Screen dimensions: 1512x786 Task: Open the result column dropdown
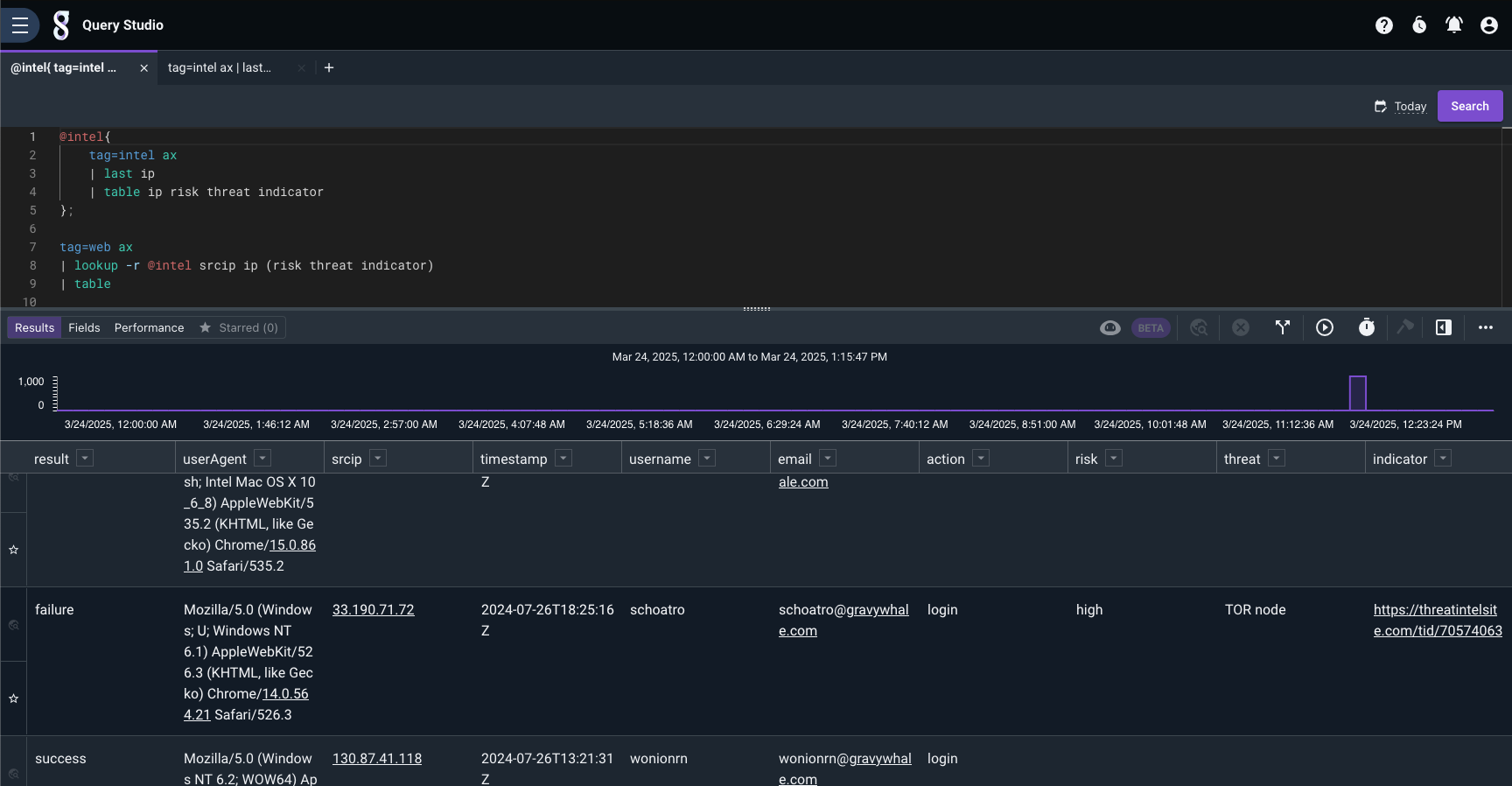85,458
